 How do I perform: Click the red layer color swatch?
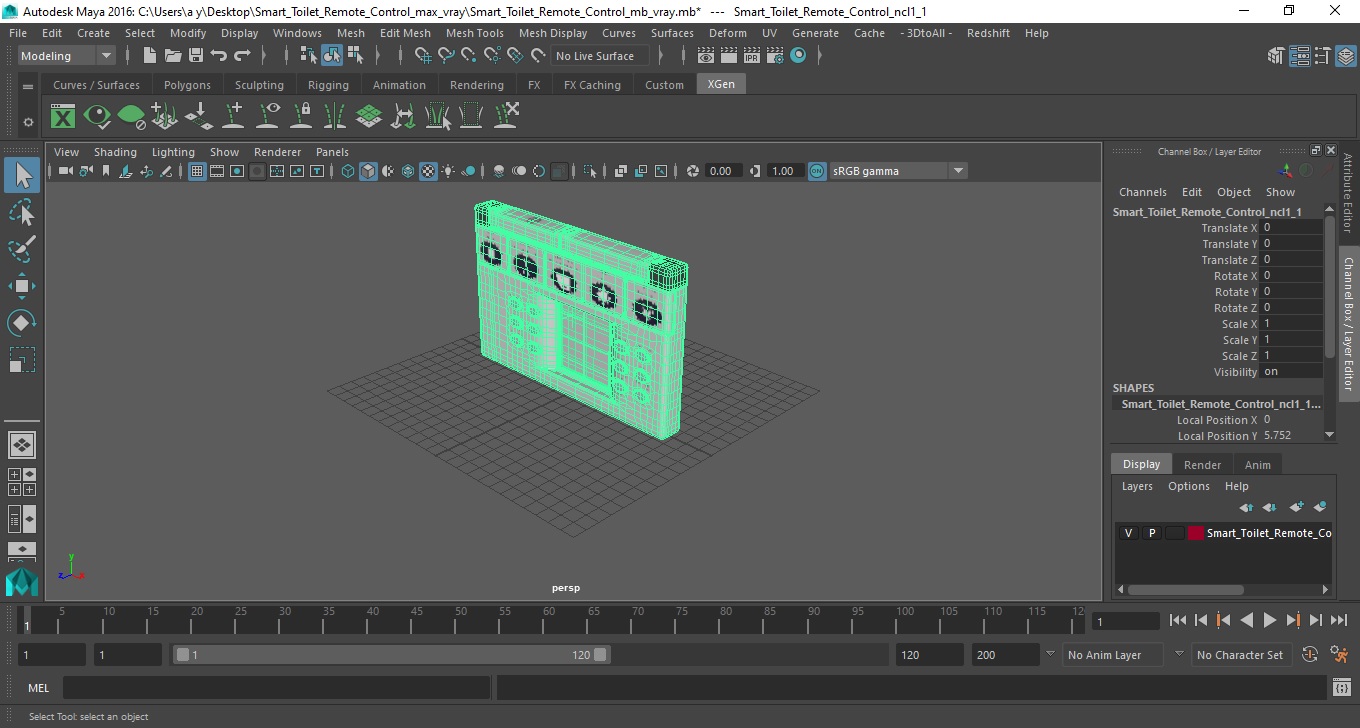pos(1196,533)
